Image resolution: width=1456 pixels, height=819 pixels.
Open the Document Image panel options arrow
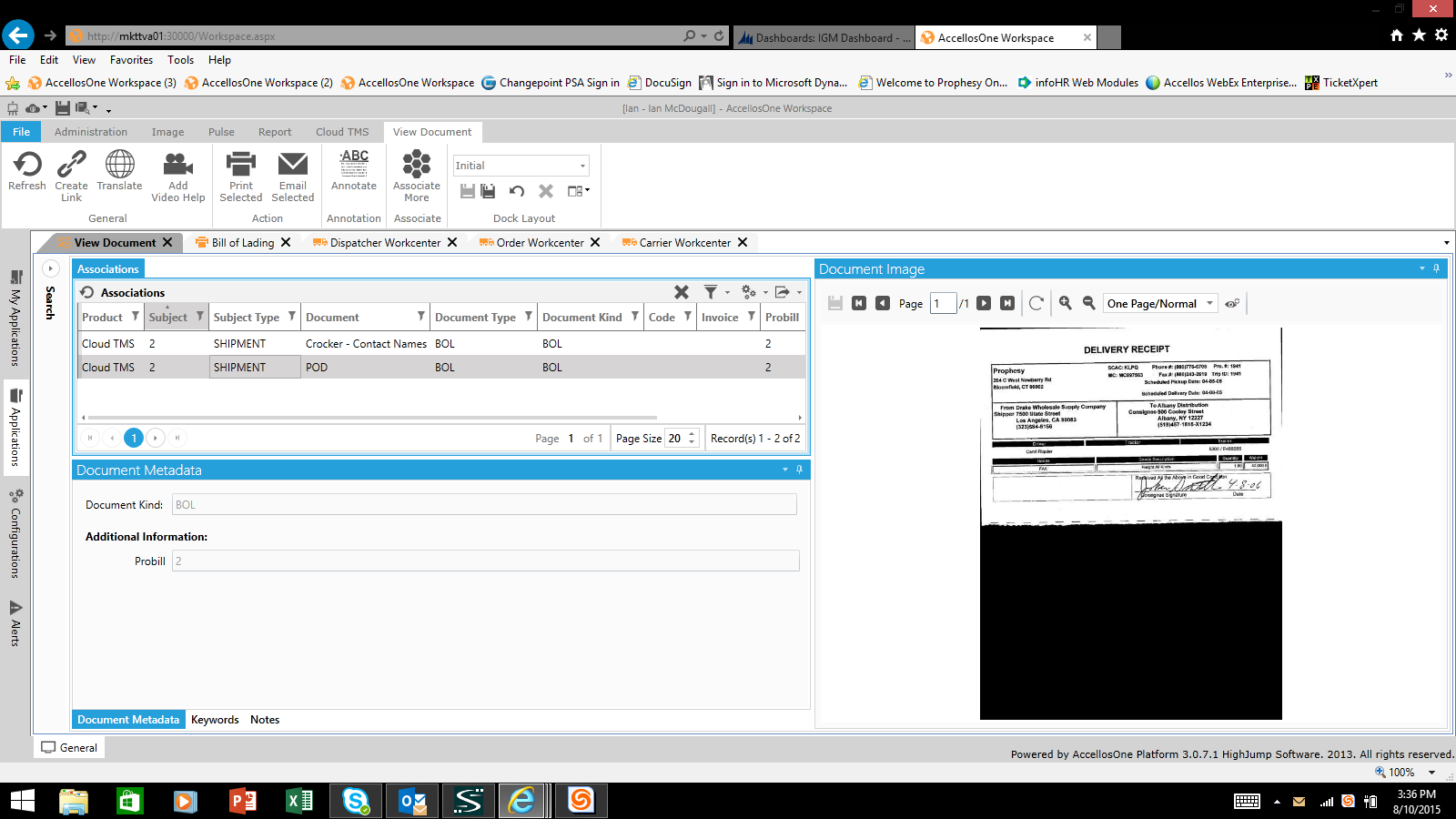pos(1422,268)
